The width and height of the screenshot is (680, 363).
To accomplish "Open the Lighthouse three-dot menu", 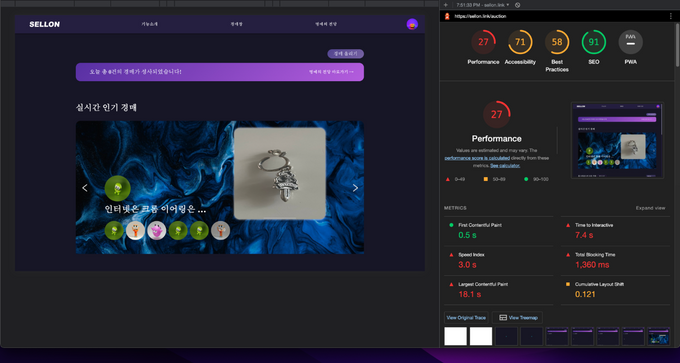I will 670,16.
